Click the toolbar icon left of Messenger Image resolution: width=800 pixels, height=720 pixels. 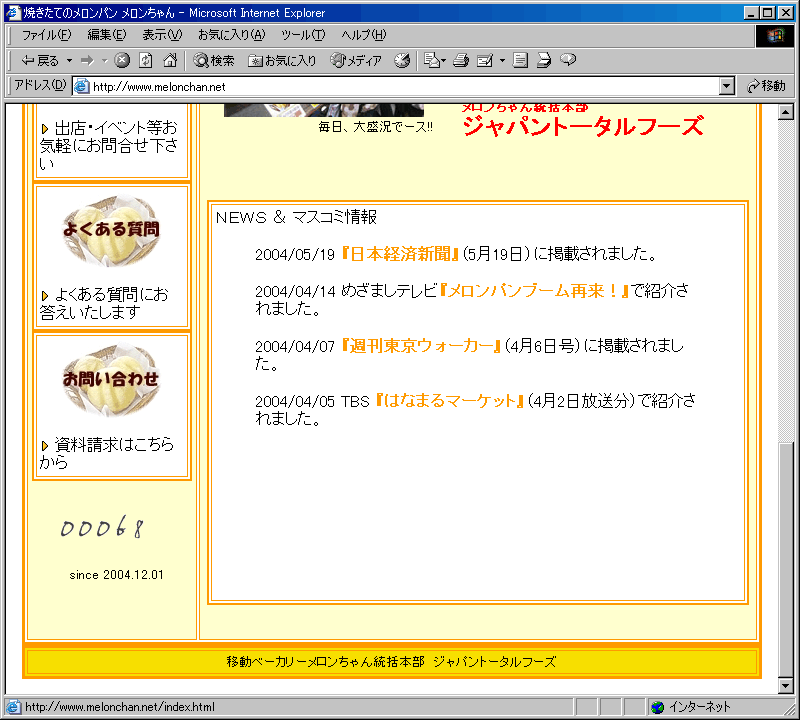[x=544, y=60]
